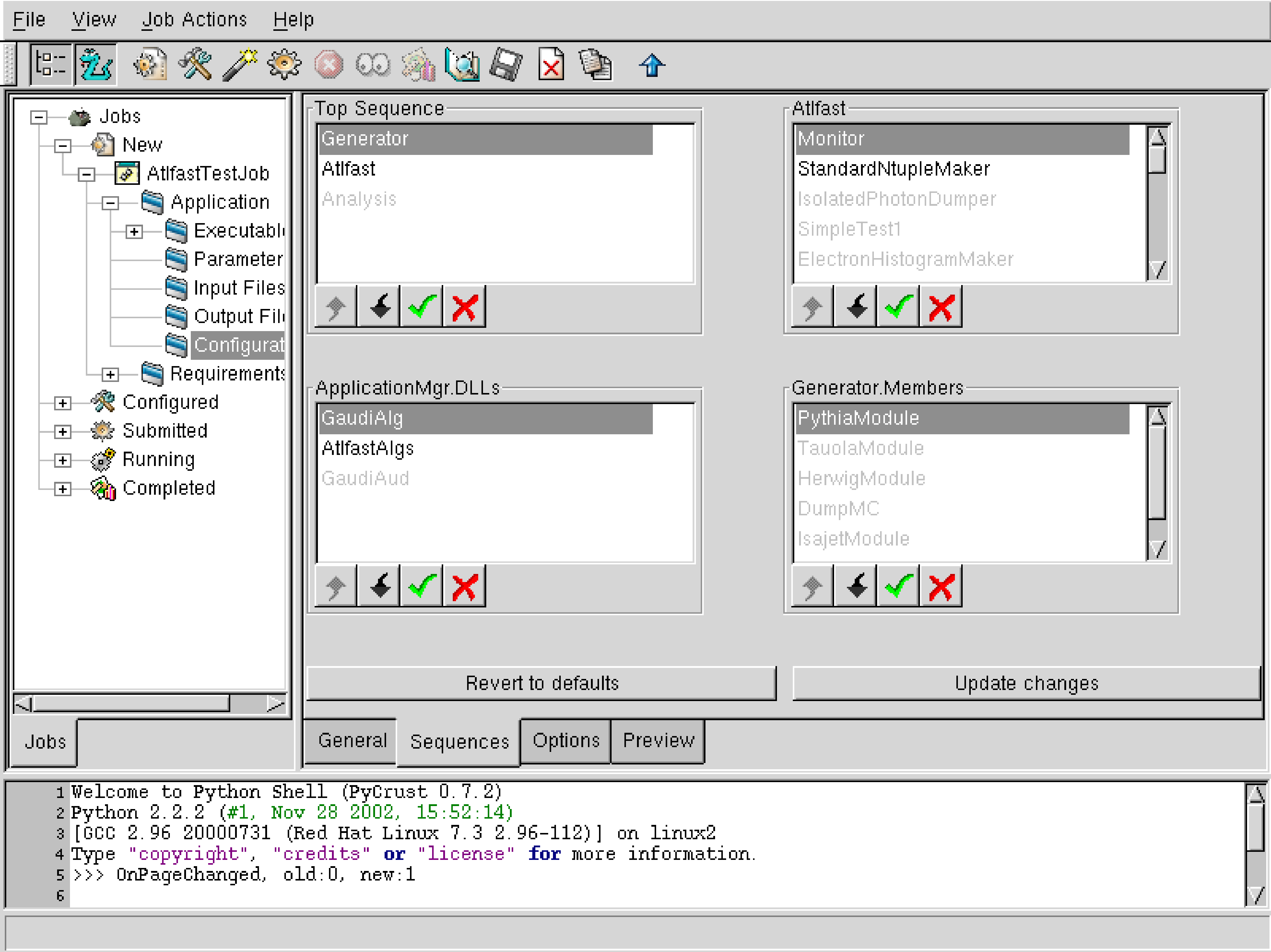Click the job tree horizontal scrollbar
This screenshot has width=1271, height=952.
132,703
